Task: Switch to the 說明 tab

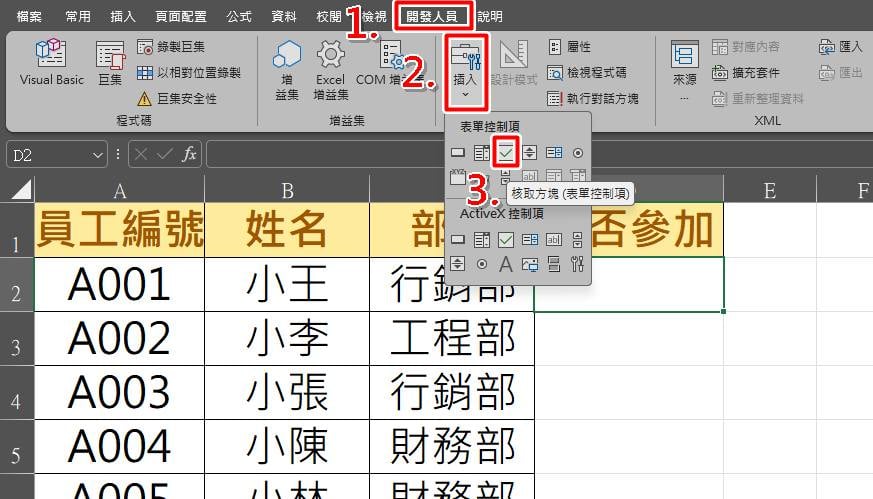Action: 489,17
